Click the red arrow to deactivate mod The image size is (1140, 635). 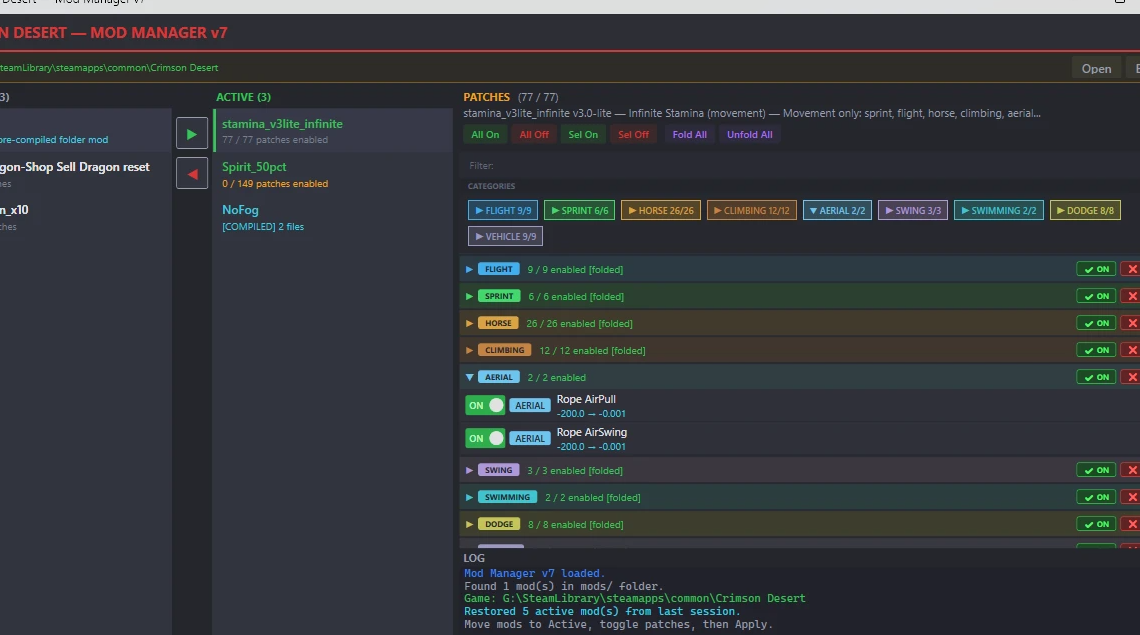pyautogui.click(x=192, y=173)
